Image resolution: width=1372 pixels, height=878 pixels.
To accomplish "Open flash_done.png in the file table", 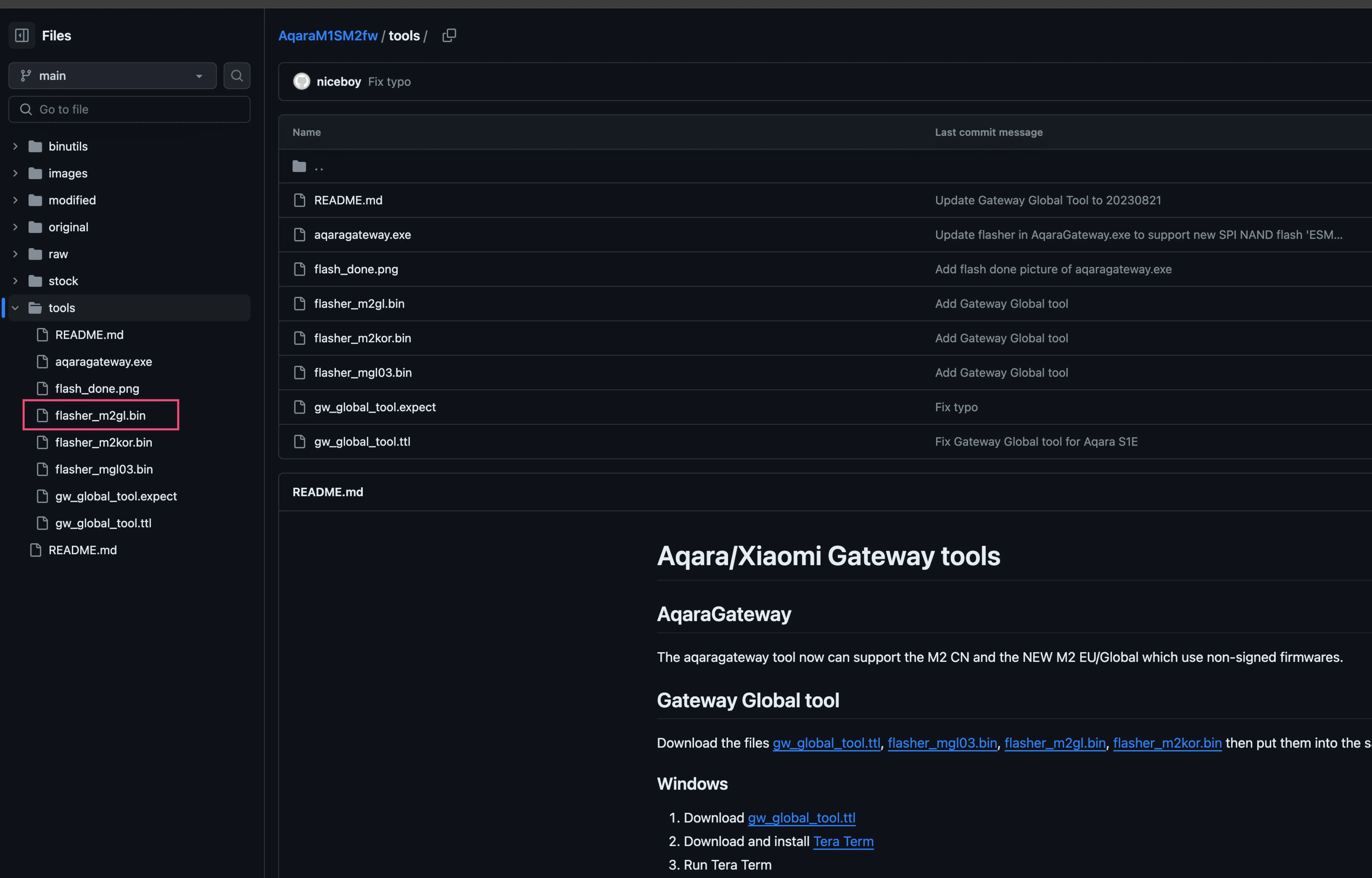I will coord(356,269).
